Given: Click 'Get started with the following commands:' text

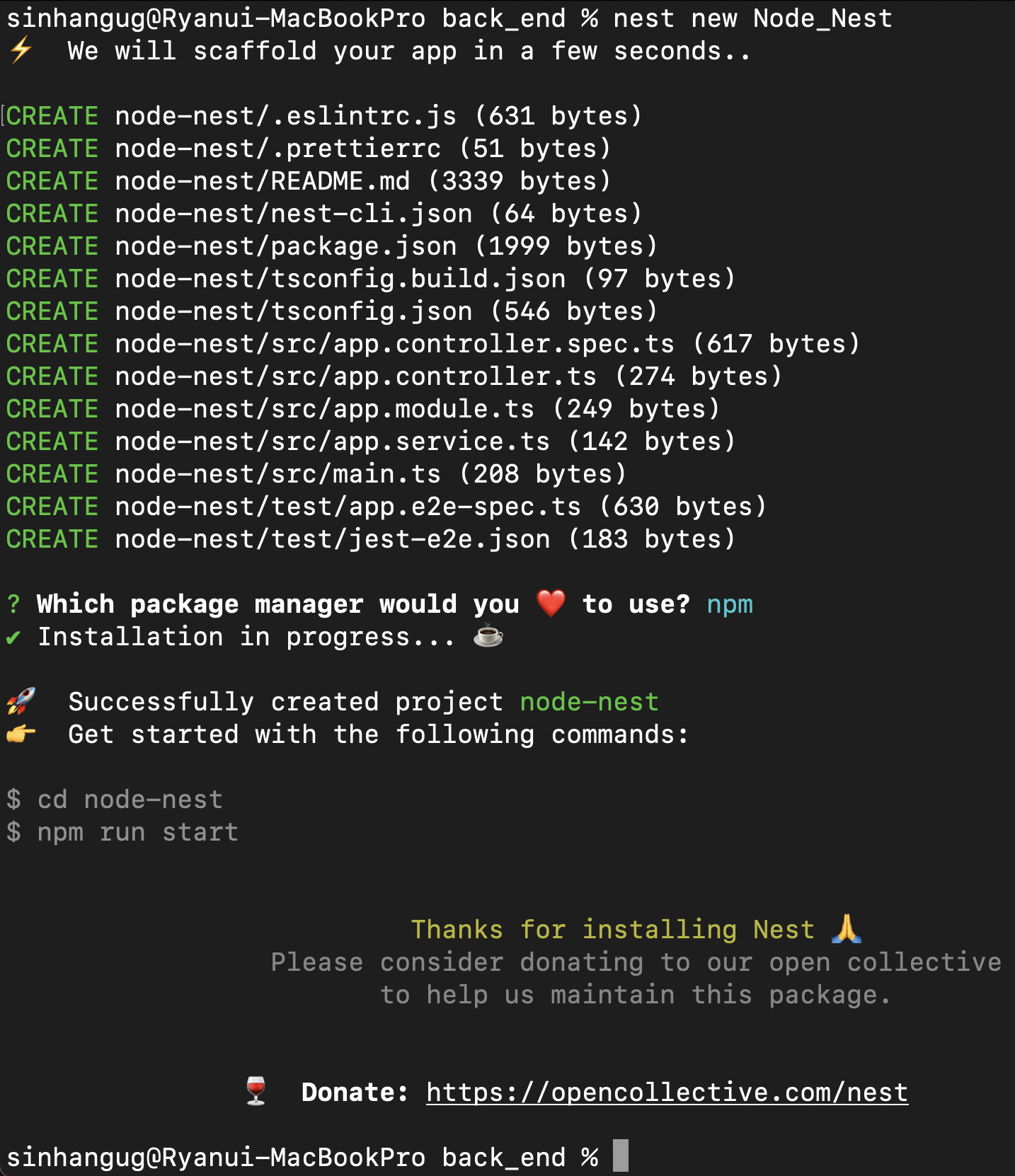Looking at the screenshot, I should coord(378,734).
